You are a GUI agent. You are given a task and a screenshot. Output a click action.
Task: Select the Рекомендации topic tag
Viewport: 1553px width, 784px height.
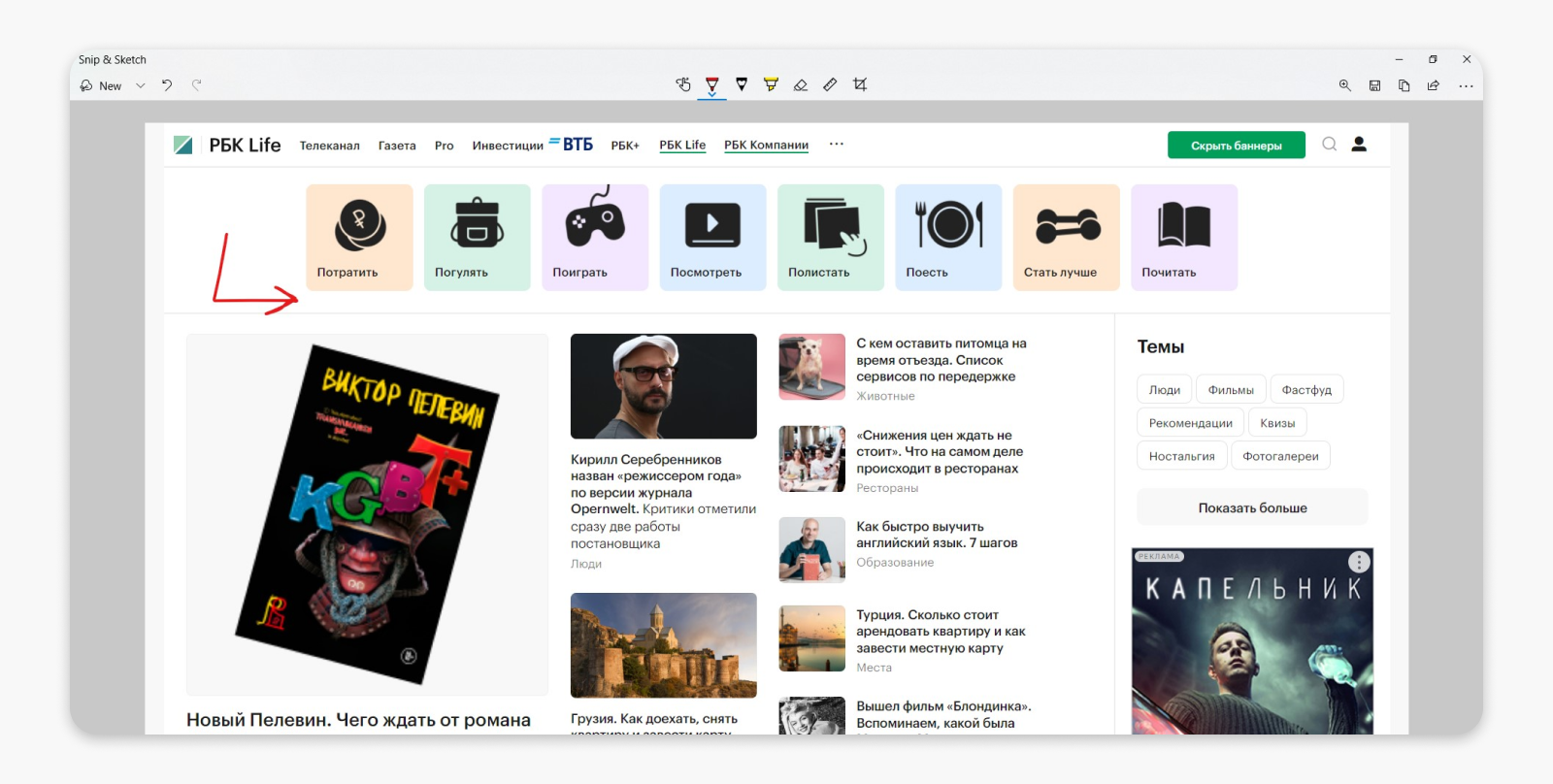point(1190,423)
